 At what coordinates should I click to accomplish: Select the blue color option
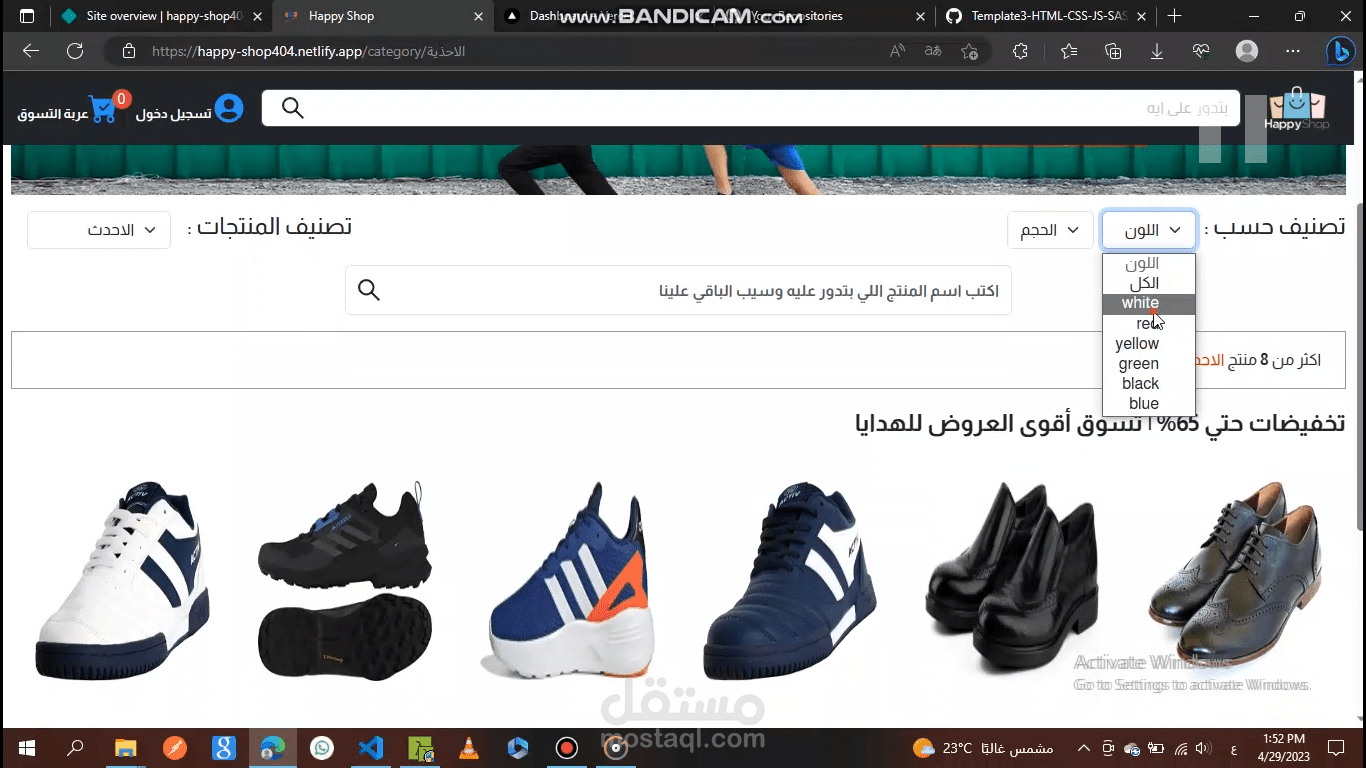(x=1149, y=404)
